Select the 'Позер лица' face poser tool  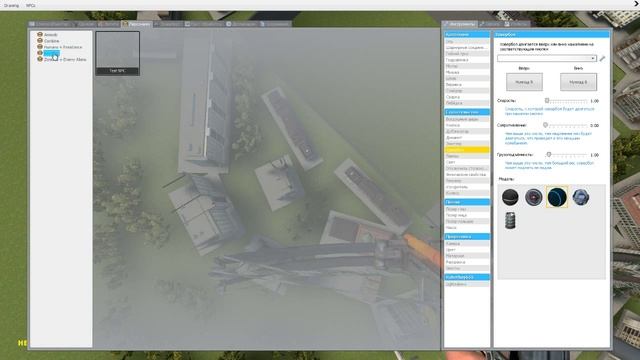pos(467,215)
